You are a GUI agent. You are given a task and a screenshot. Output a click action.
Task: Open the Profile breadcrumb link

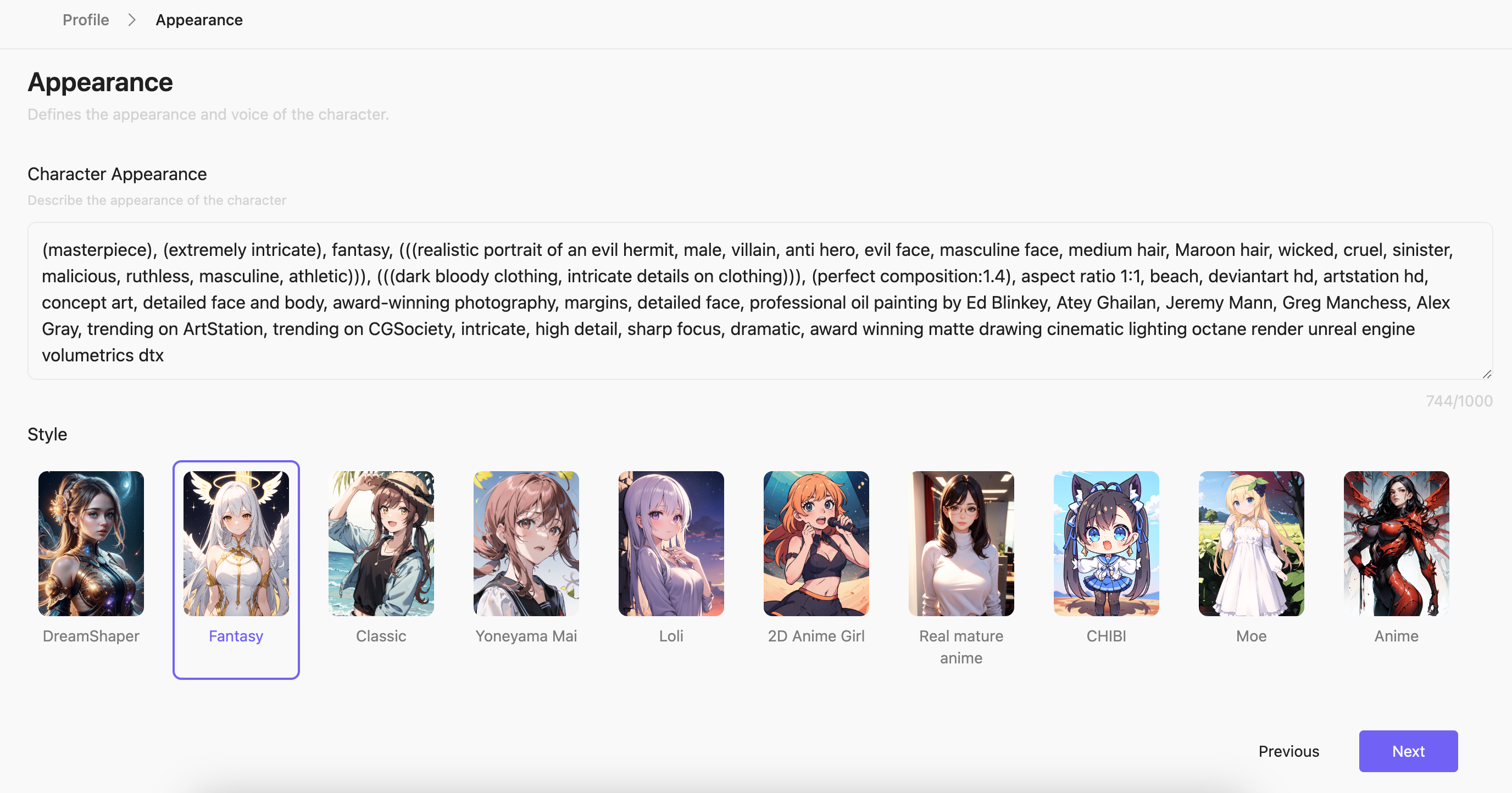point(86,20)
